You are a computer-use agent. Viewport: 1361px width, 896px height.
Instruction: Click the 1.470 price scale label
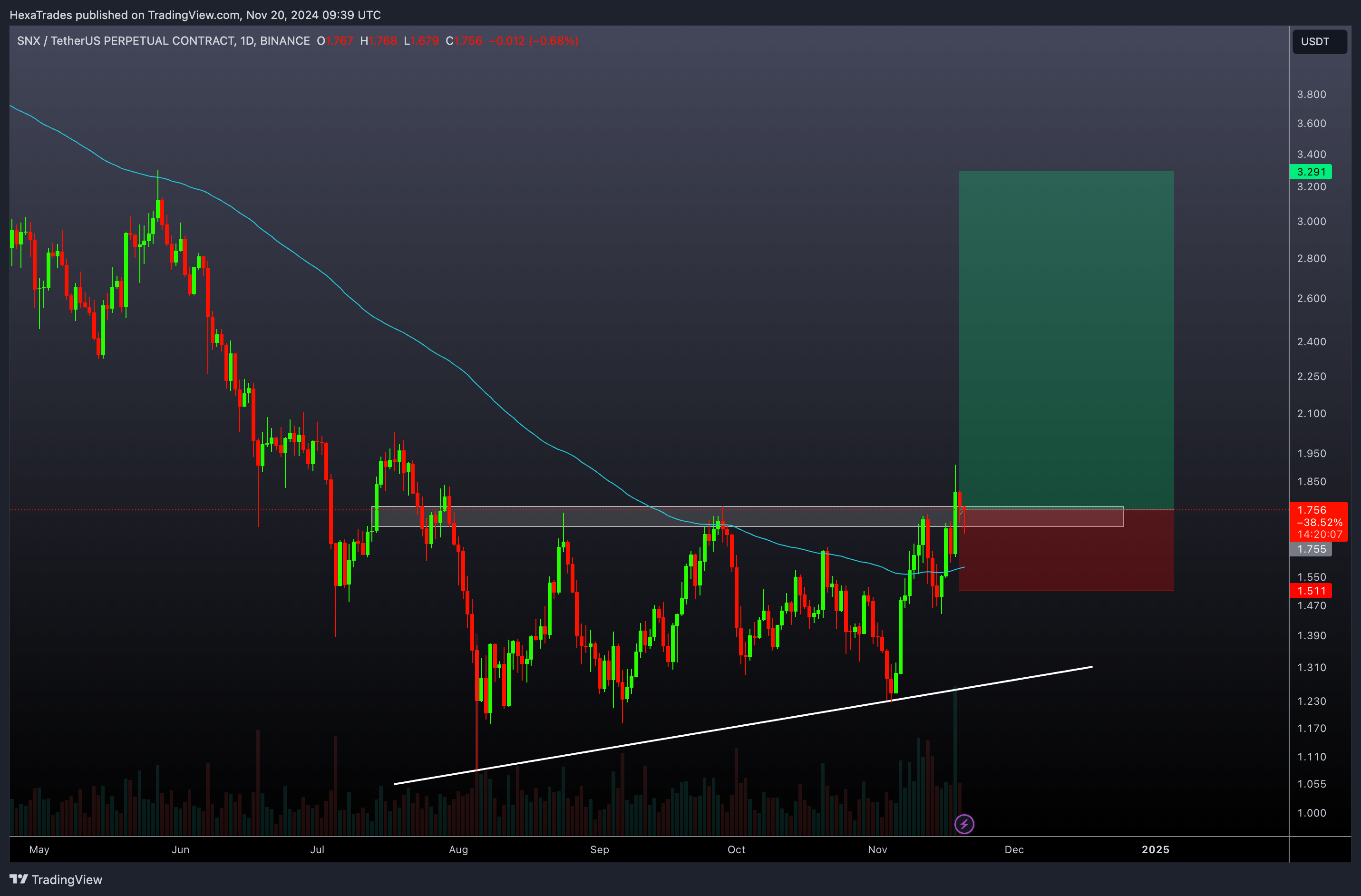(x=1311, y=605)
